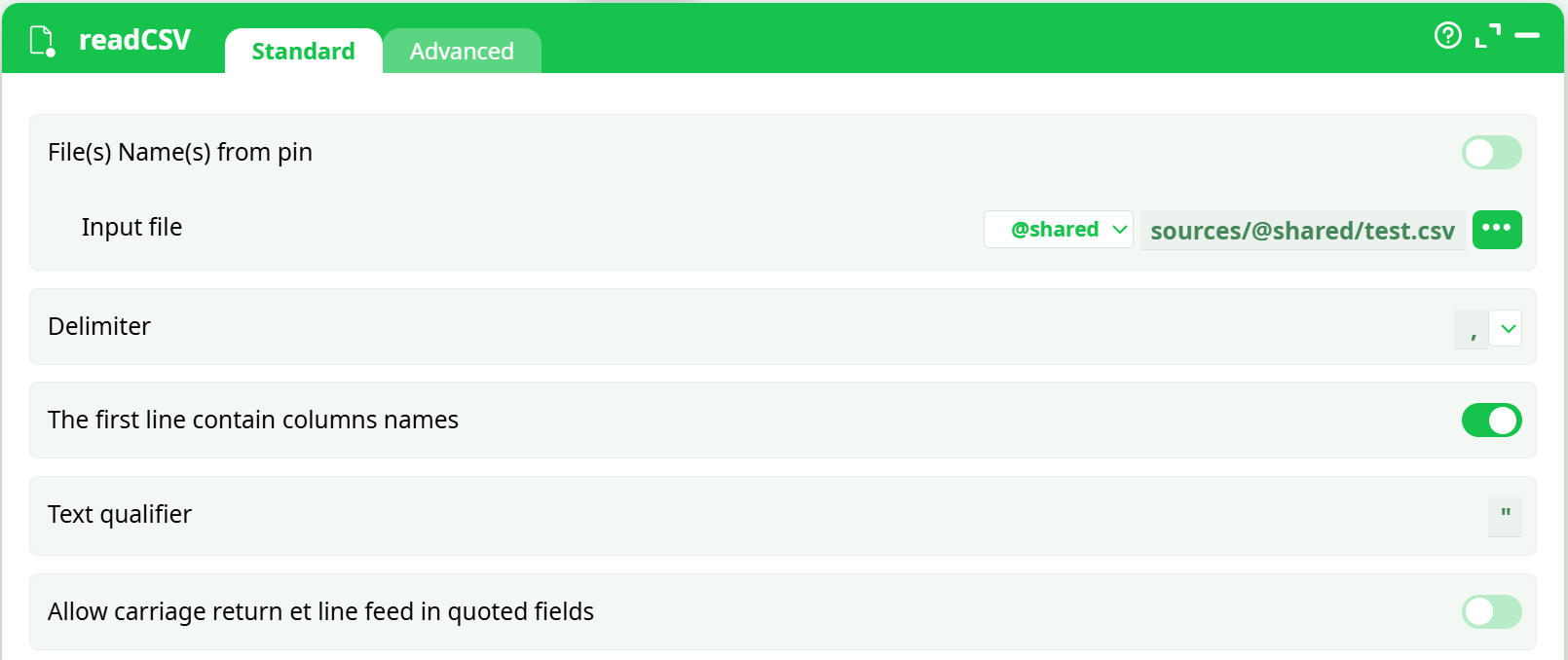Click the Delimiter comma value field

click(1472, 329)
